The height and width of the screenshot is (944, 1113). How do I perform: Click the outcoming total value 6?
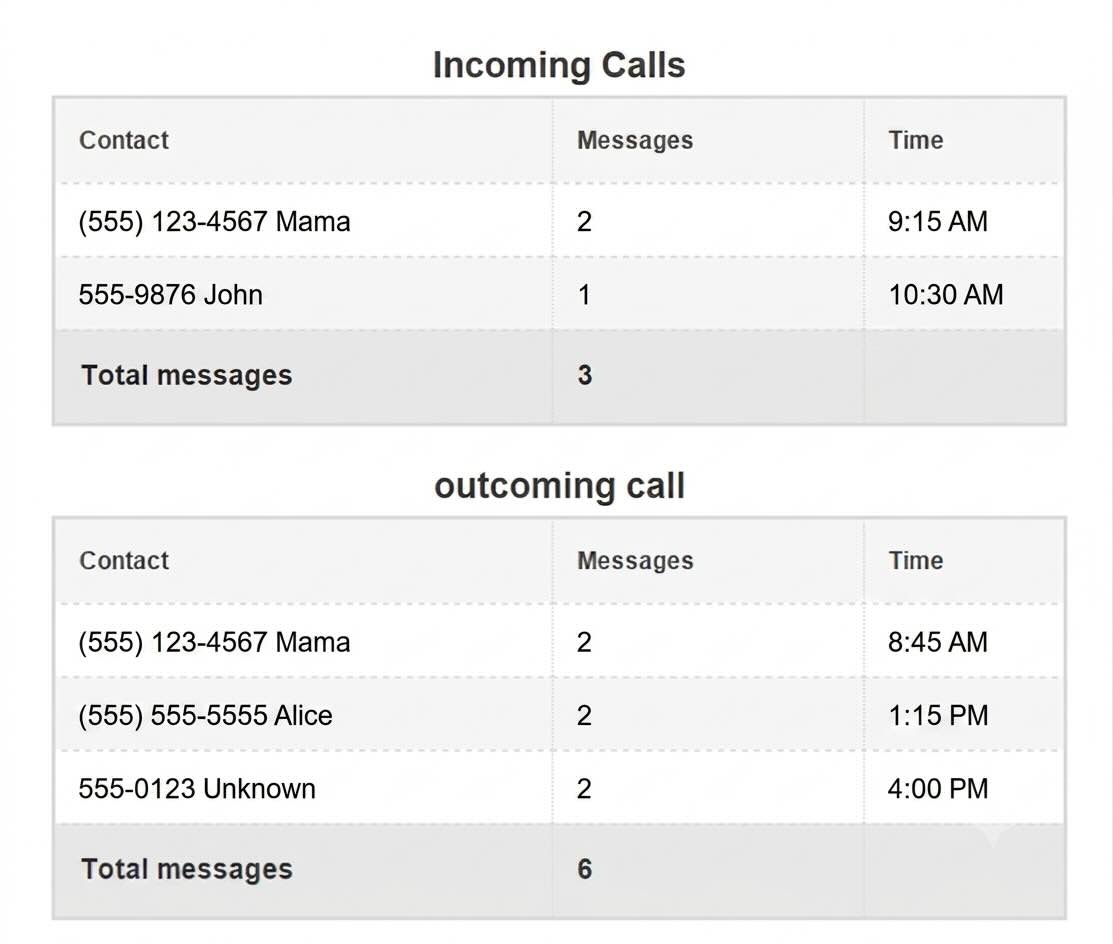[x=584, y=869]
